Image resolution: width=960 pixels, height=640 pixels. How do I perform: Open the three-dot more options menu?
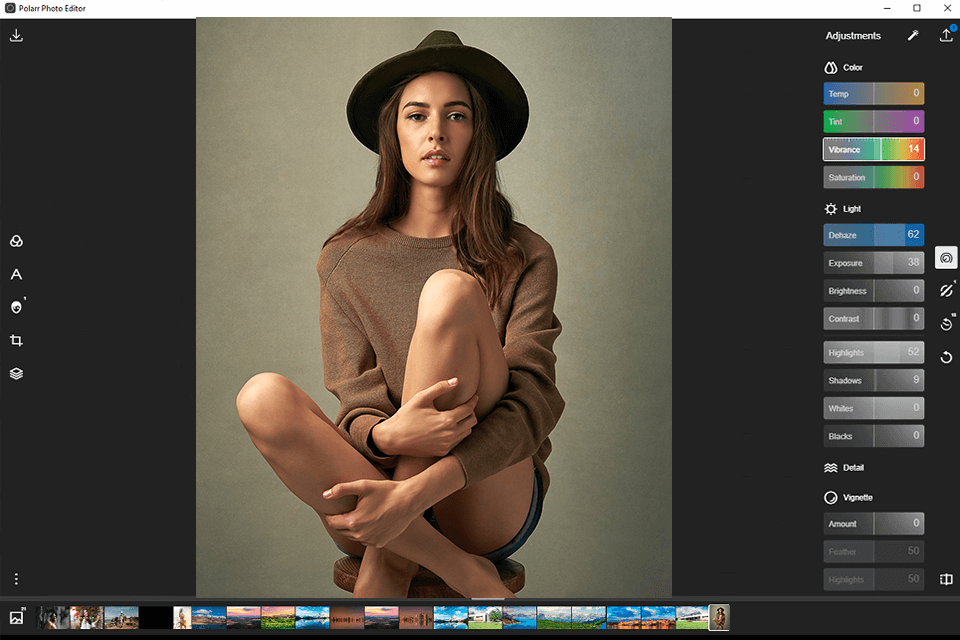[17, 579]
